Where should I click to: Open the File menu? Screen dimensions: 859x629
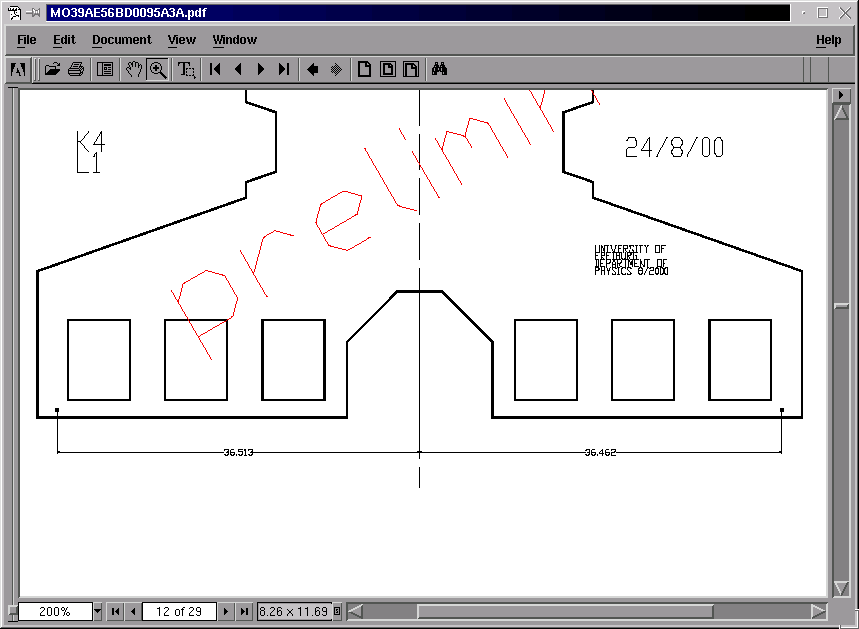coord(26,40)
